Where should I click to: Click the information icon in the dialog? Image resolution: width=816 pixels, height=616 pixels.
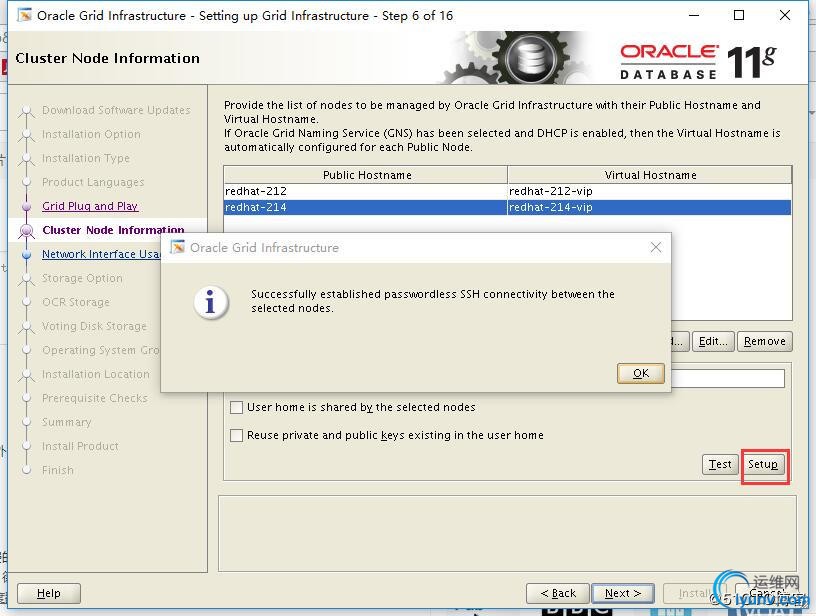[210, 302]
